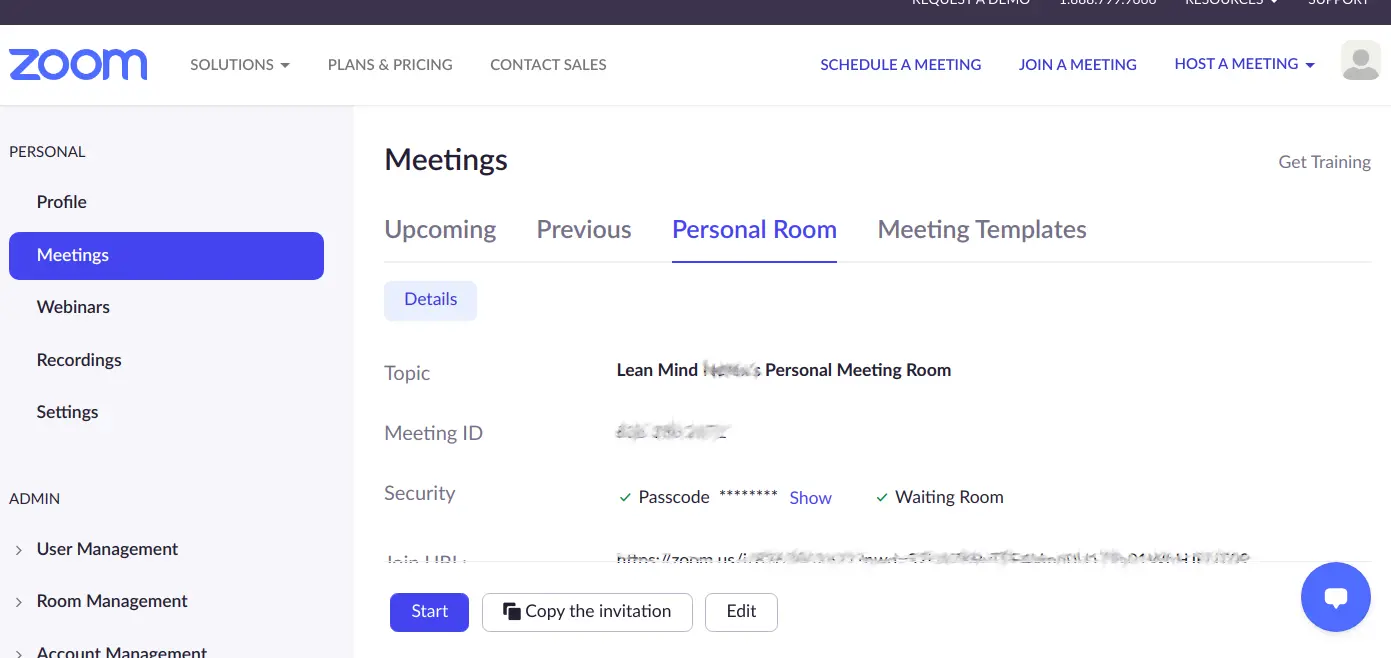The image size is (1391, 658).
Task: Switch to the Upcoming tab
Action: (440, 230)
